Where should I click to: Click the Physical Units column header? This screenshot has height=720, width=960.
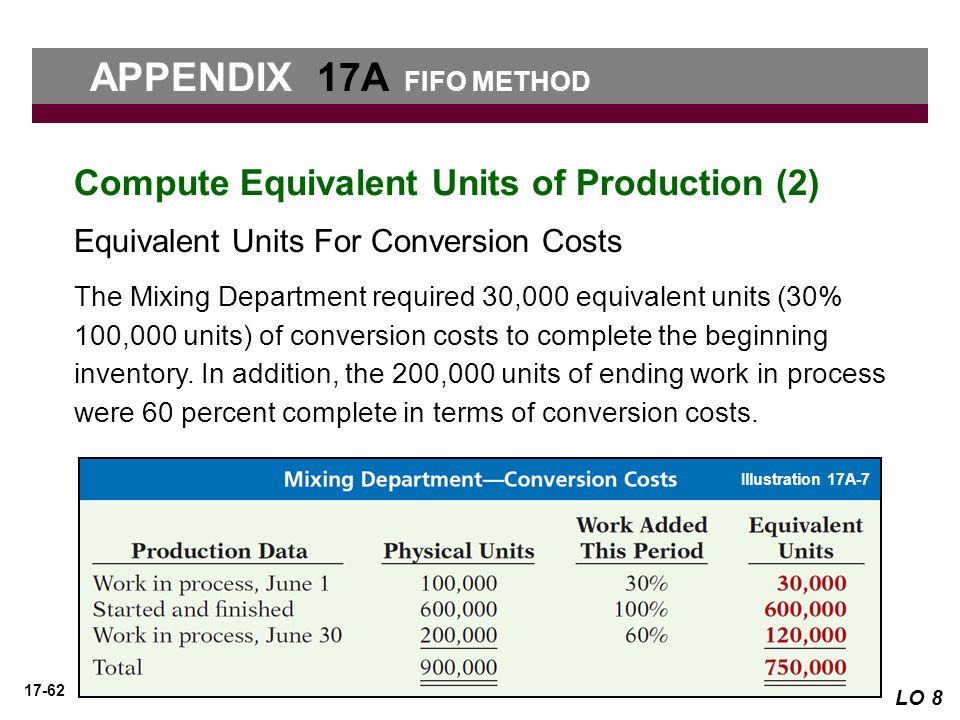click(x=459, y=551)
